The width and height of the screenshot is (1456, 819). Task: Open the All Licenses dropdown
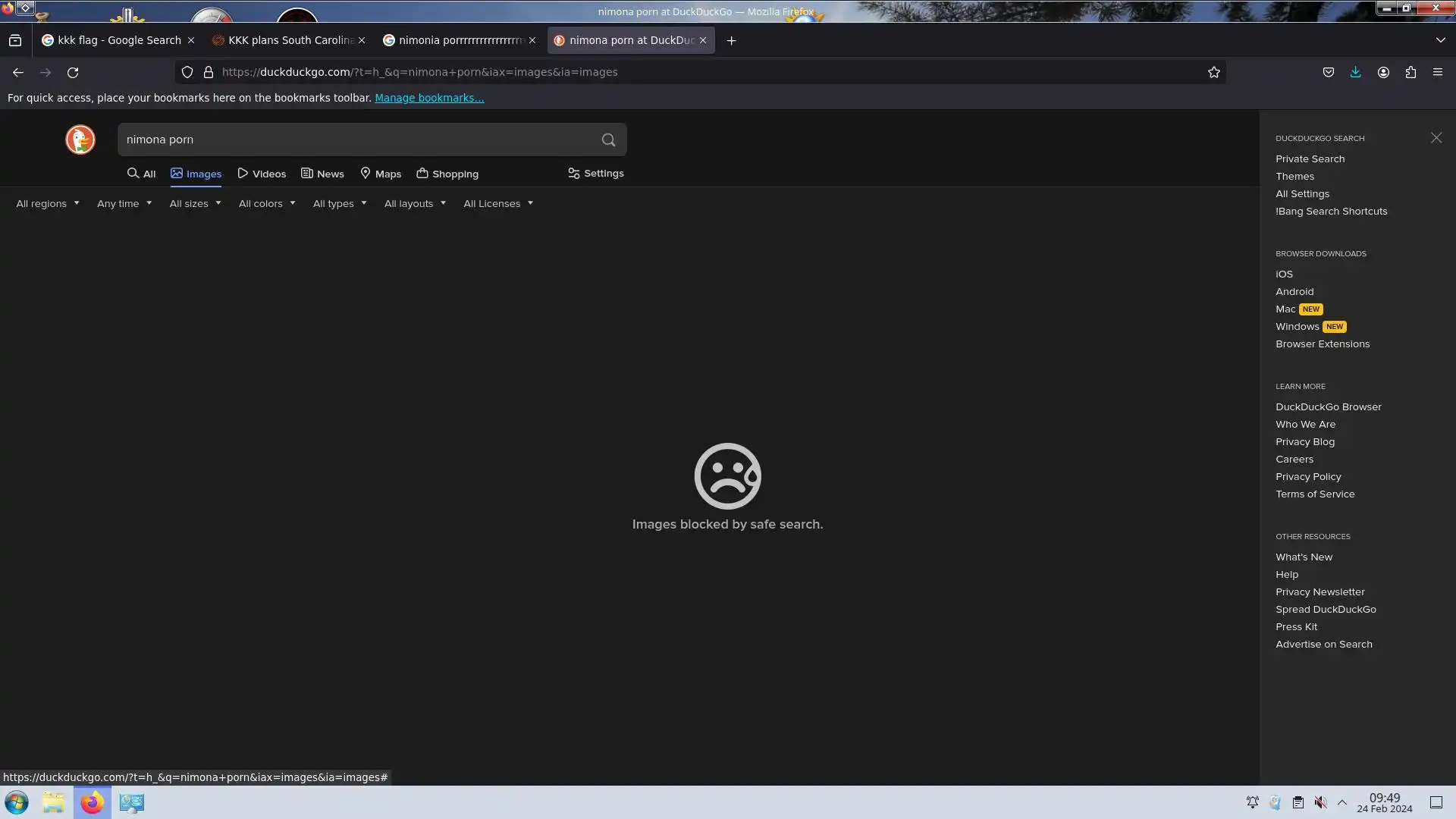point(497,203)
